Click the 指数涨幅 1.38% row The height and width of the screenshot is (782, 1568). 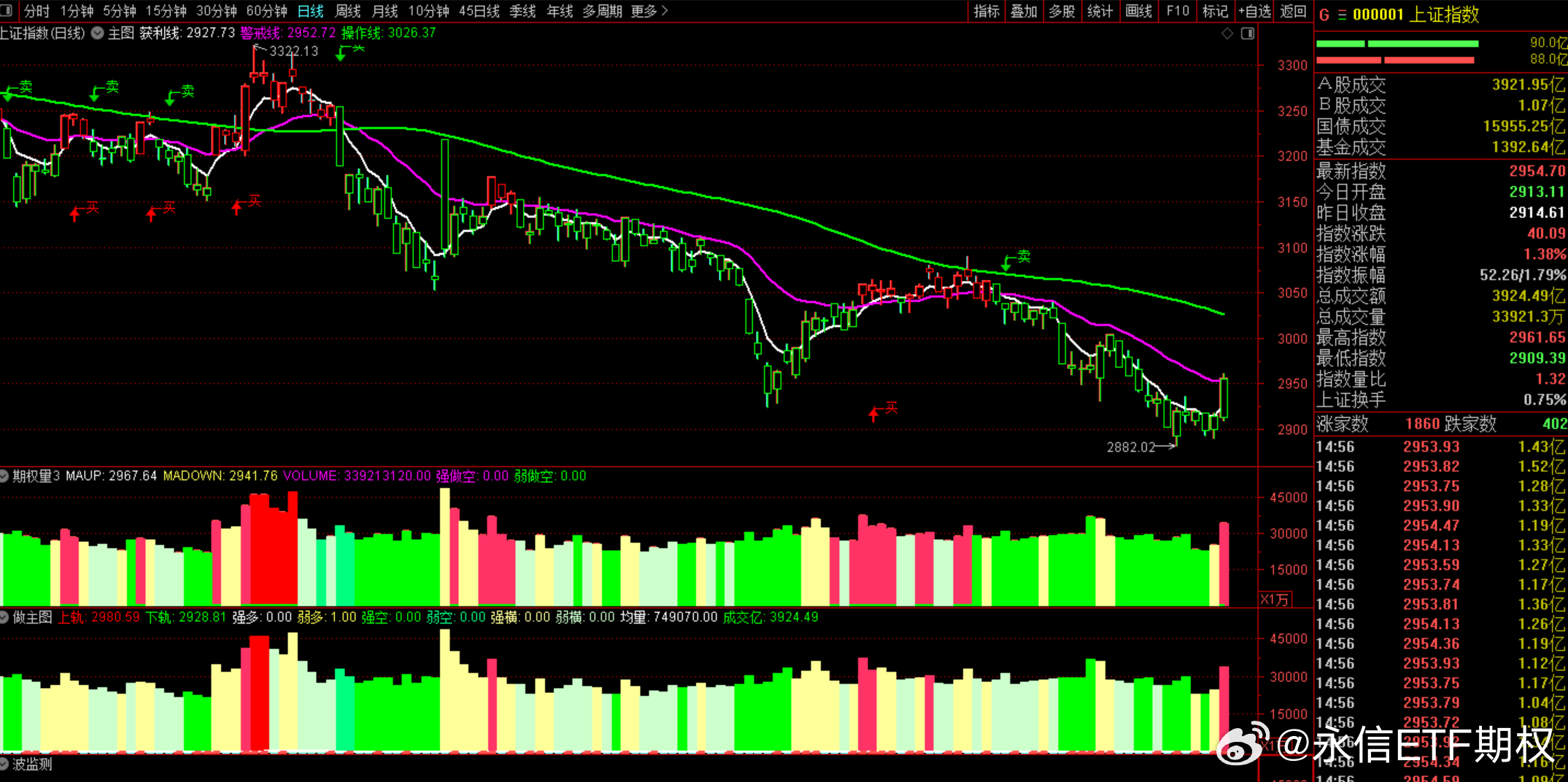tap(1441, 254)
